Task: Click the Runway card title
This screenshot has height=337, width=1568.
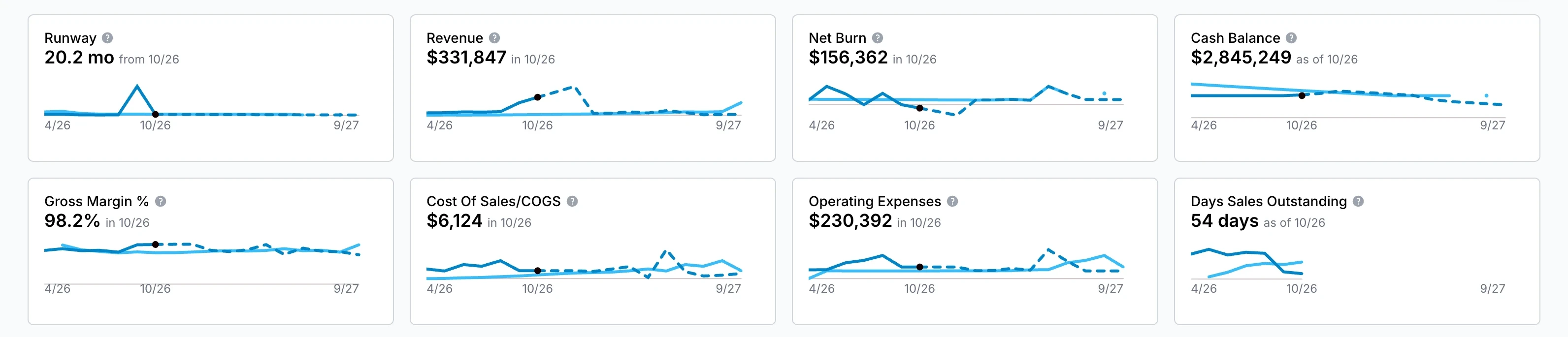Action: click(70, 38)
